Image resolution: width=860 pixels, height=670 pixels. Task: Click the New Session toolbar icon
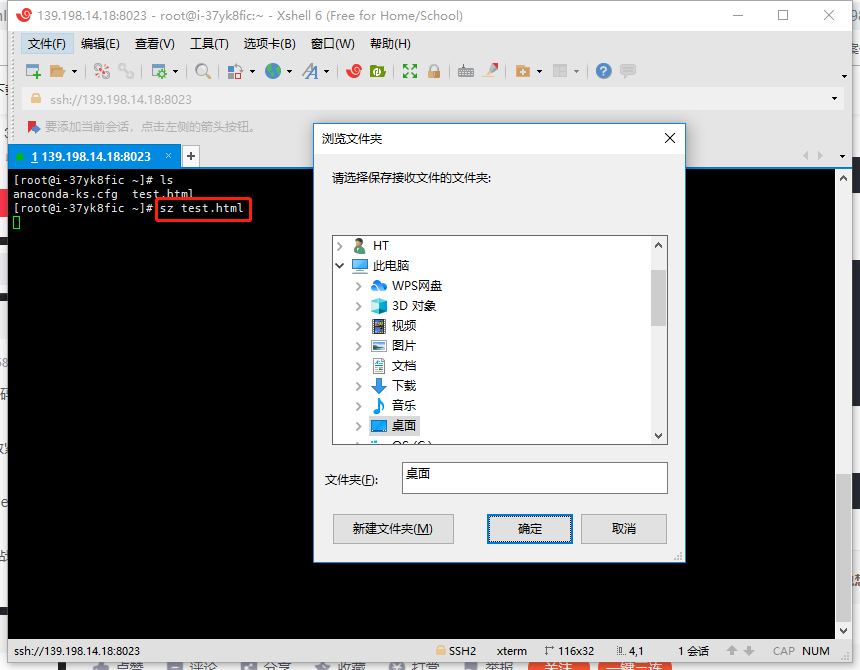coord(33,71)
